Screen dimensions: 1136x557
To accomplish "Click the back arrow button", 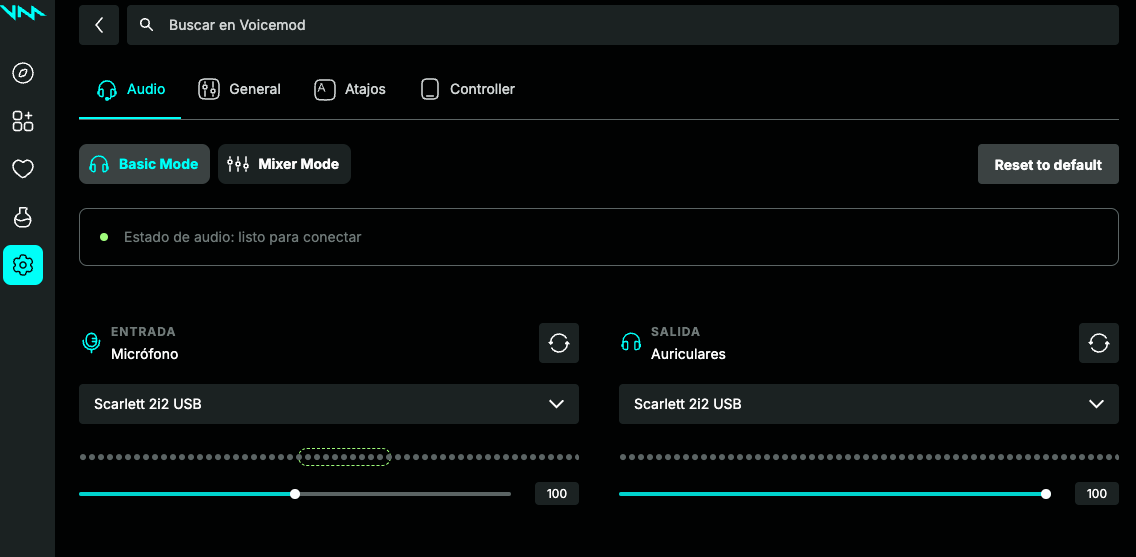I will [x=99, y=25].
